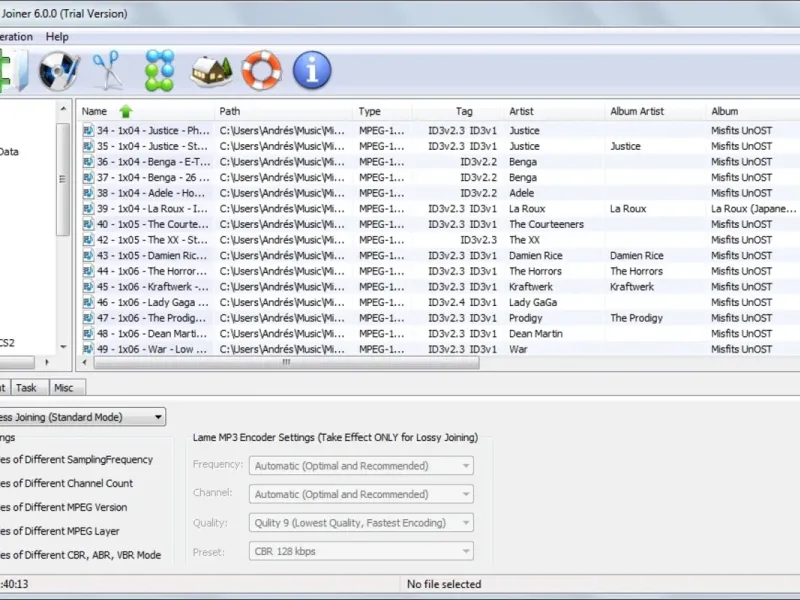Click the album cell La Roux (Japane...
The width and height of the screenshot is (800, 600).
(754, 209)
